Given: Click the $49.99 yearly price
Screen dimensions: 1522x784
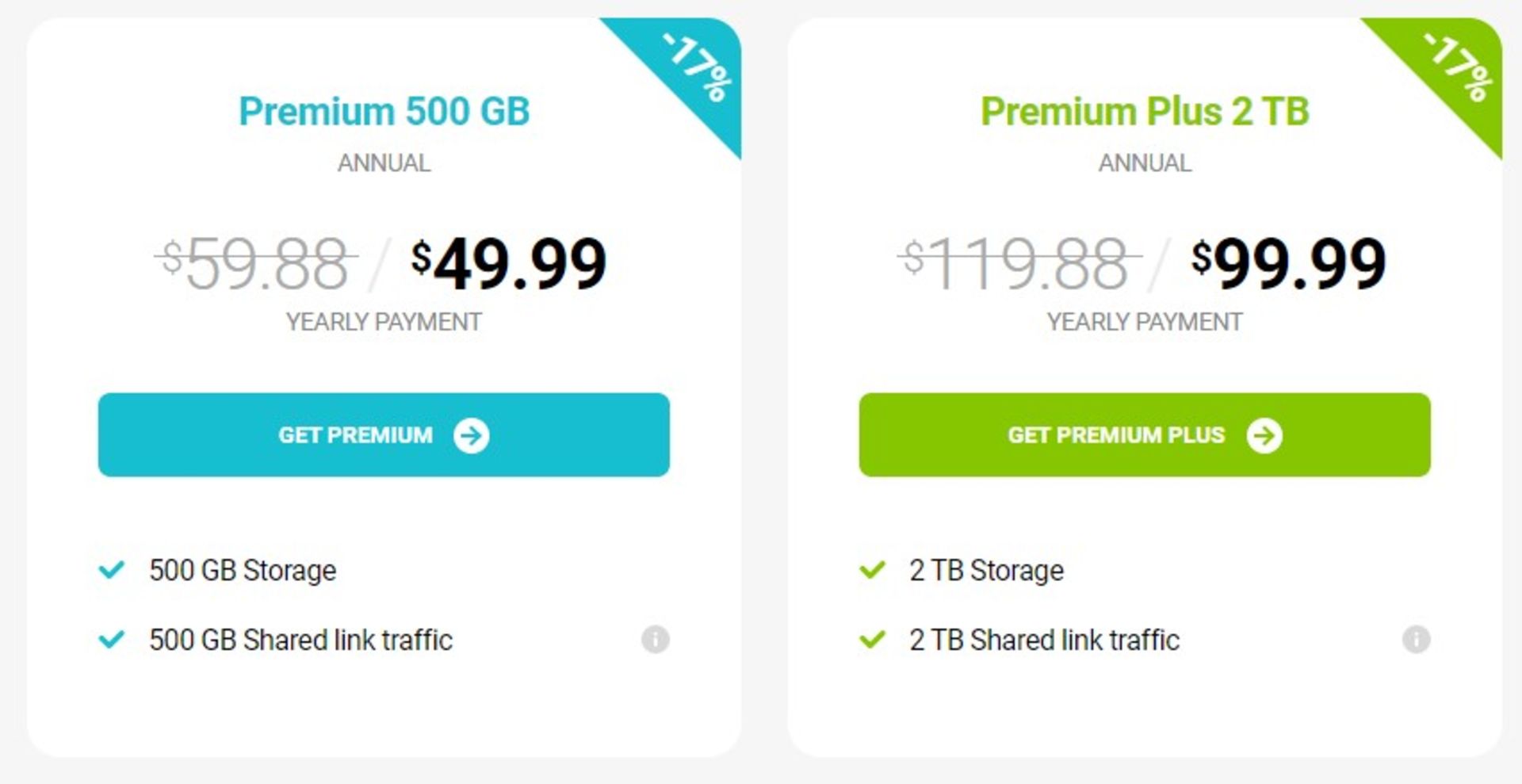Looking at the screenshot, I should point(509,263).
